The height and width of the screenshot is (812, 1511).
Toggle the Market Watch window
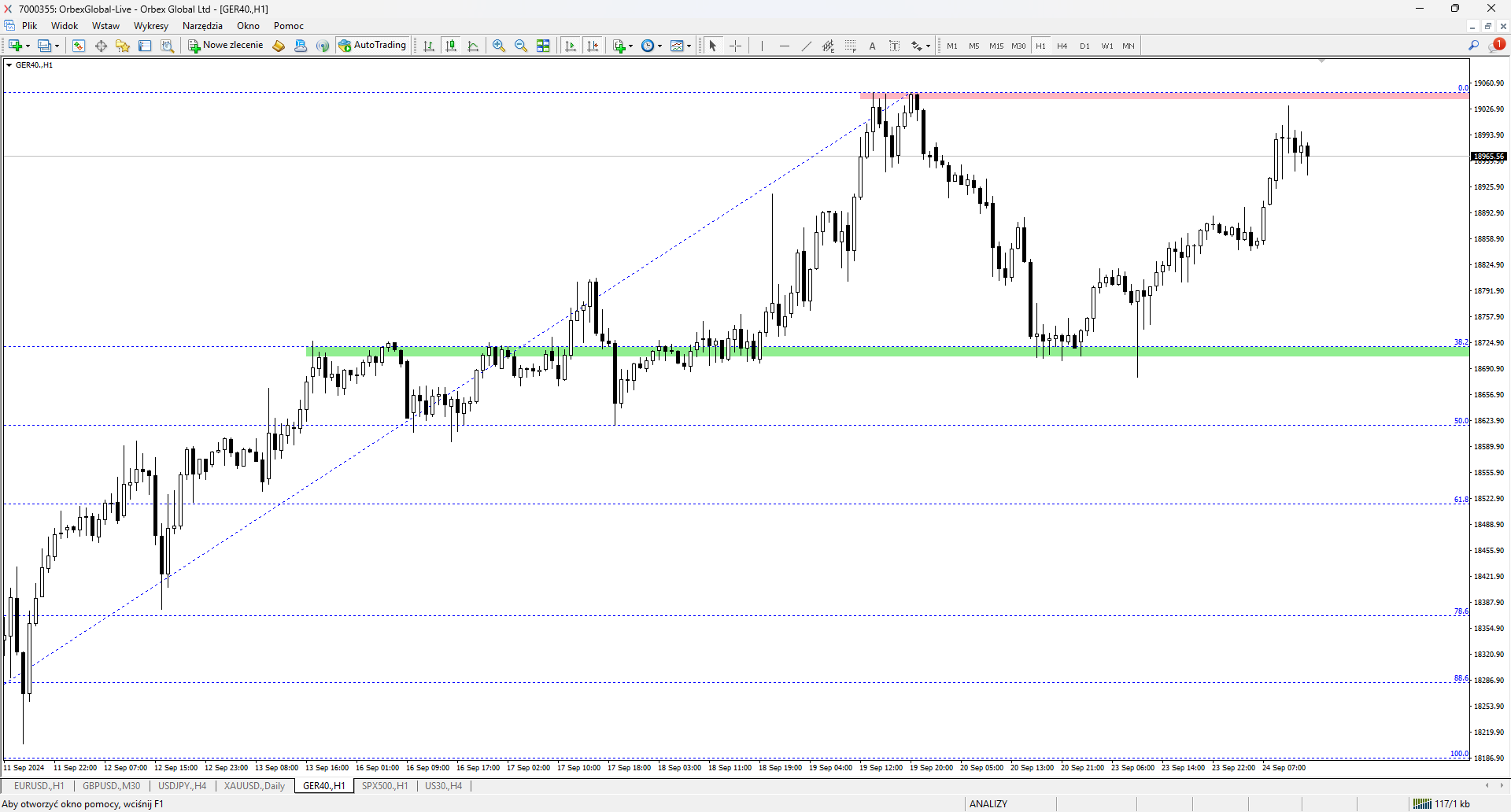79,46
